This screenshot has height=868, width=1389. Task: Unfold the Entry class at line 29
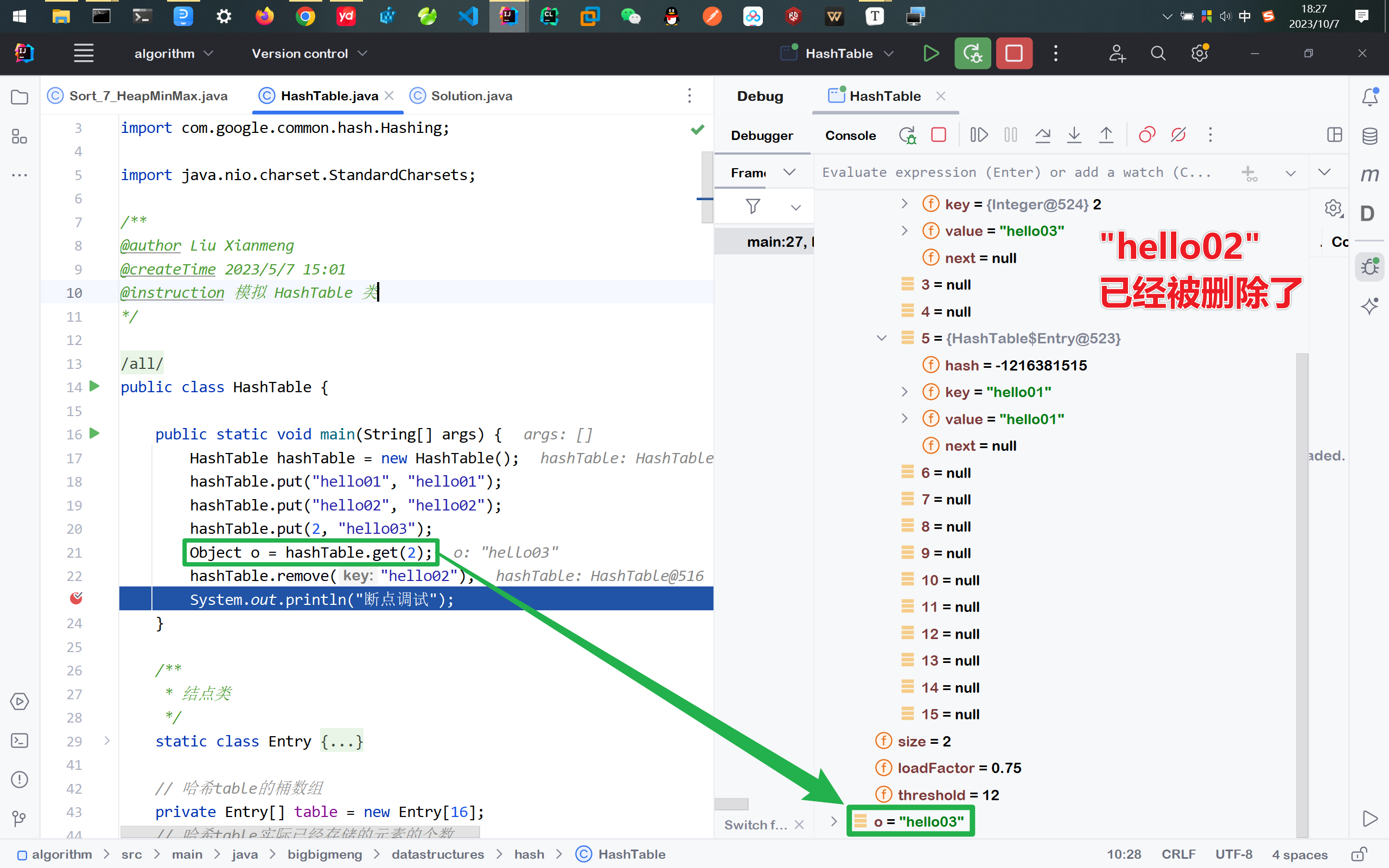(107, 741)
